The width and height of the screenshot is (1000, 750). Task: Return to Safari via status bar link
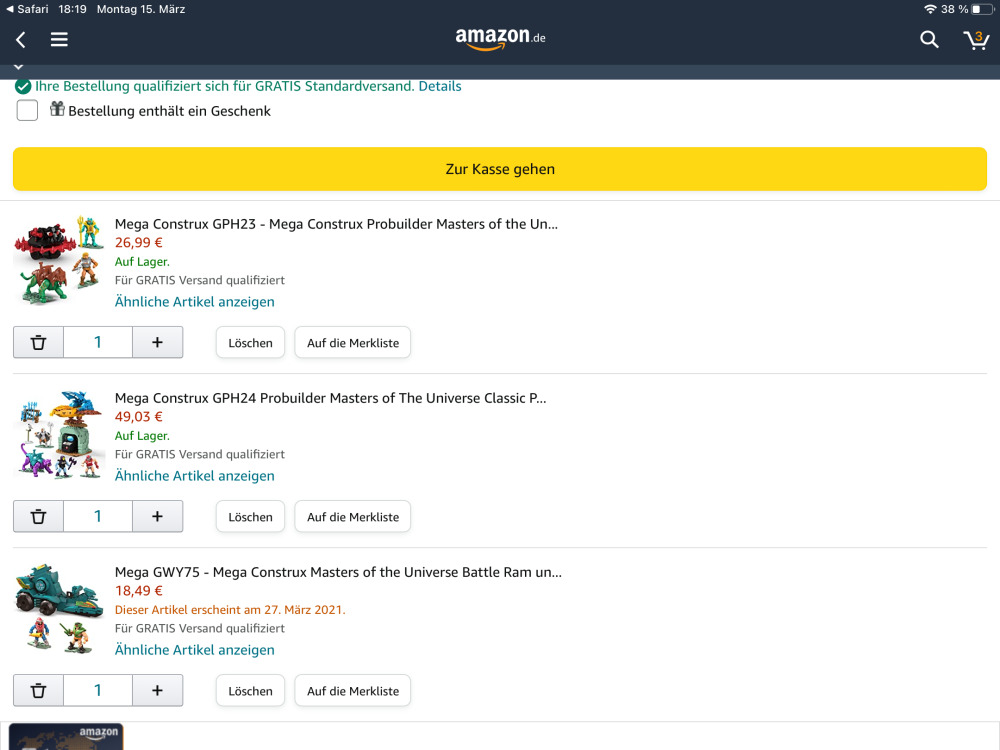click(x=27, y=9)
